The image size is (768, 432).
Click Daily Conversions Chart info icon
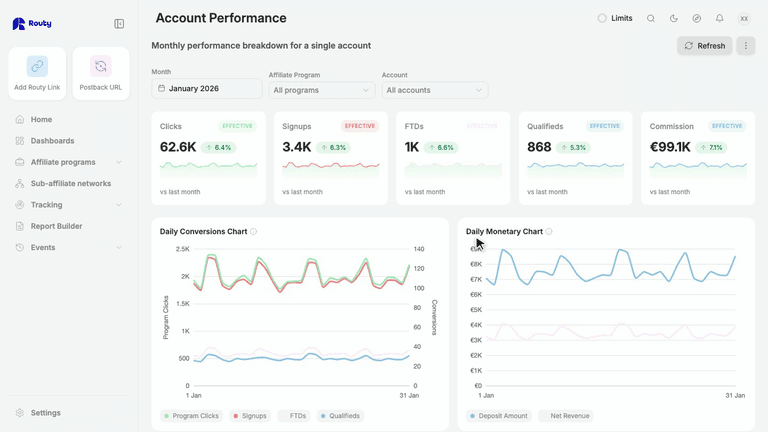click(x=253, y=232)
